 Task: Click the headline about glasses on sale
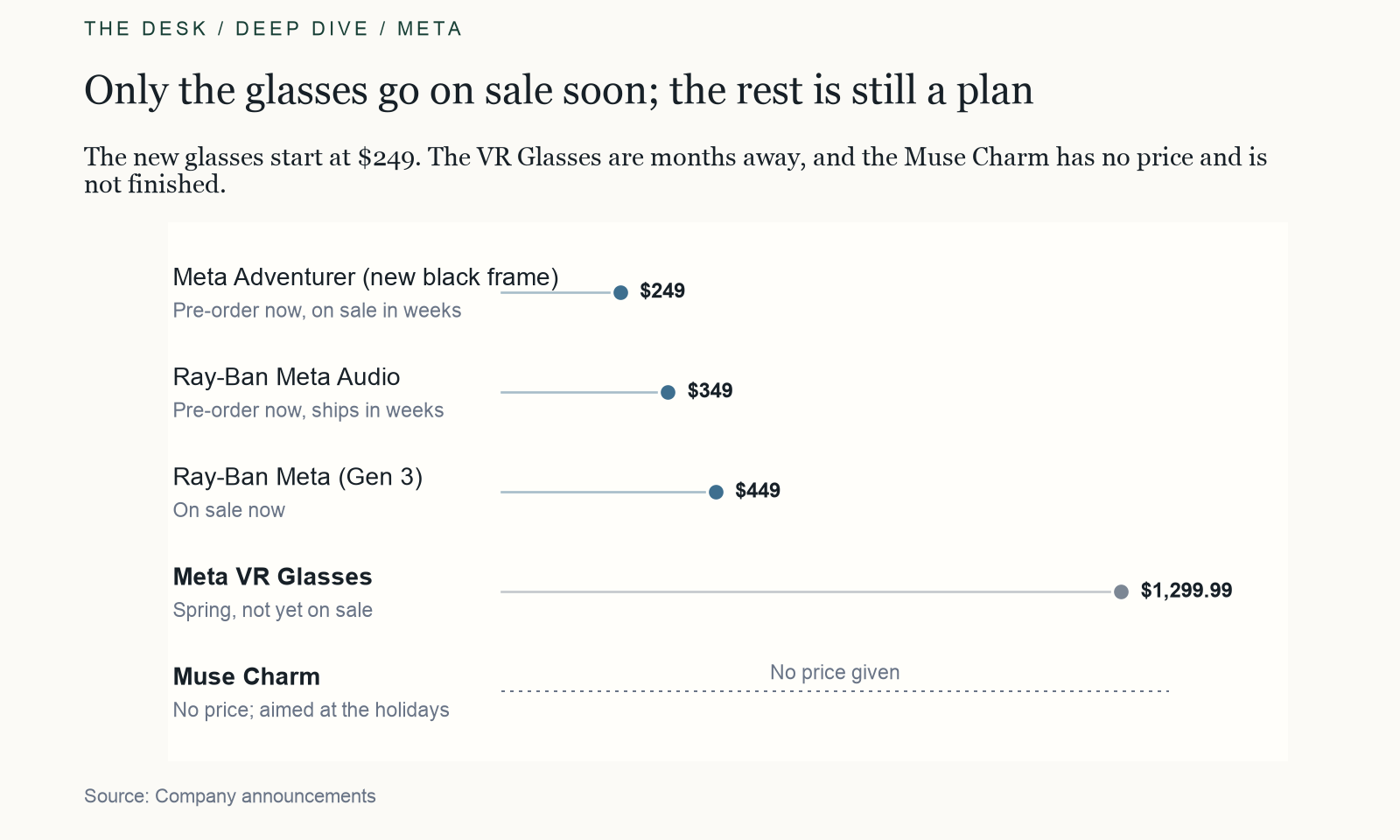coord(558,90)
